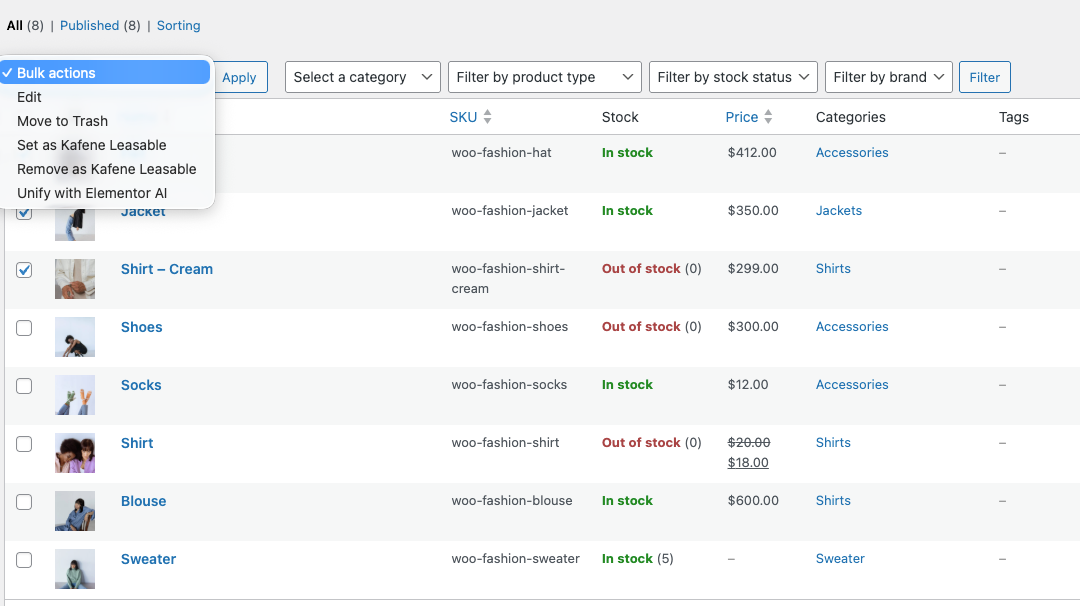Viewport: 1080px width, 606px height.
Task: Click the Tags column header
Action: coord(1014,117)
